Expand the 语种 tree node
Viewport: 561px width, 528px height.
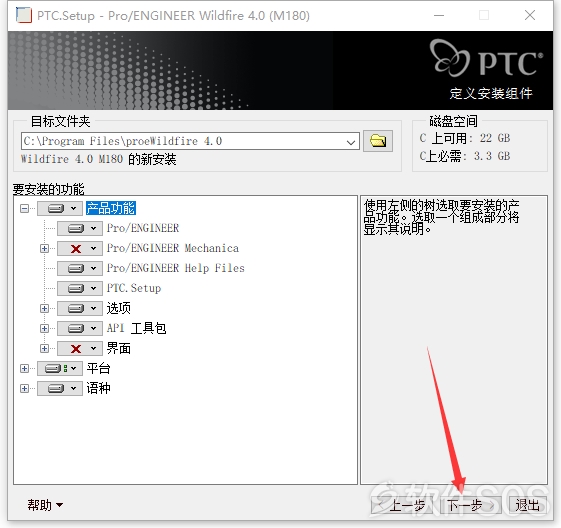pyautogui.click(x=24, y=388)
